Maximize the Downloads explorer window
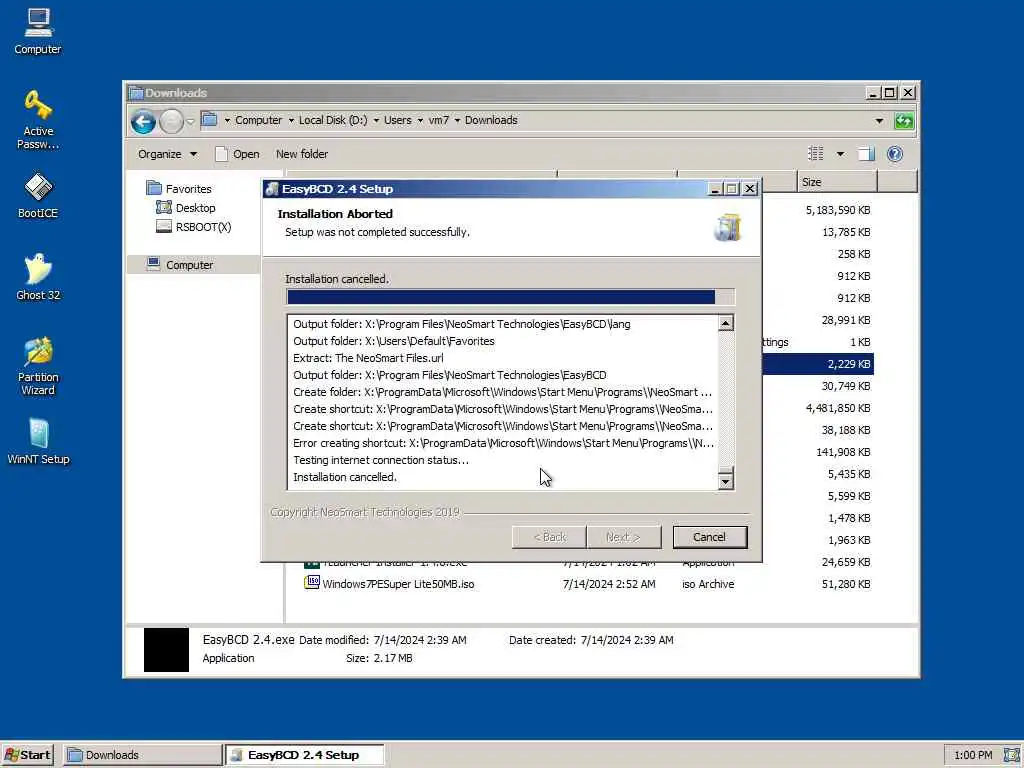Image resolution: width=1024 pixels, height=768 pixels. [889, 93]
